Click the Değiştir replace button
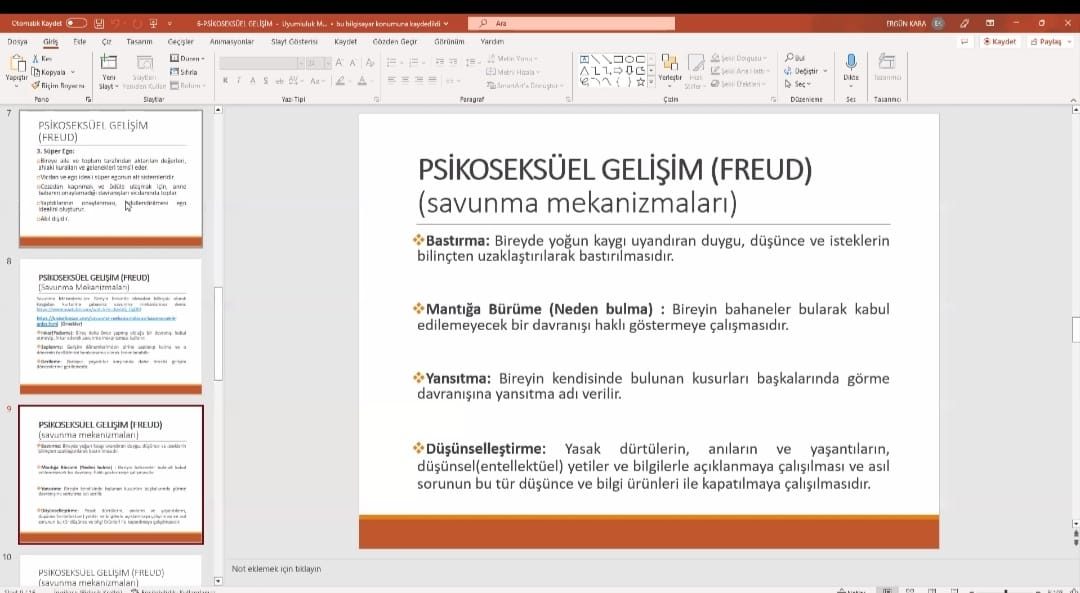Viewport: 1080px width, 593px height. (x=802, y=72)
